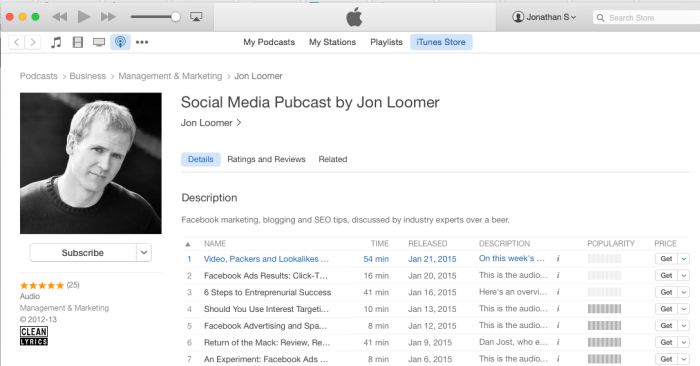Image resolution: width=700 pixels, height=366 pixels.
Task: Click the fast-forward button
Action: pyautogui.click(x=108, y=17)
